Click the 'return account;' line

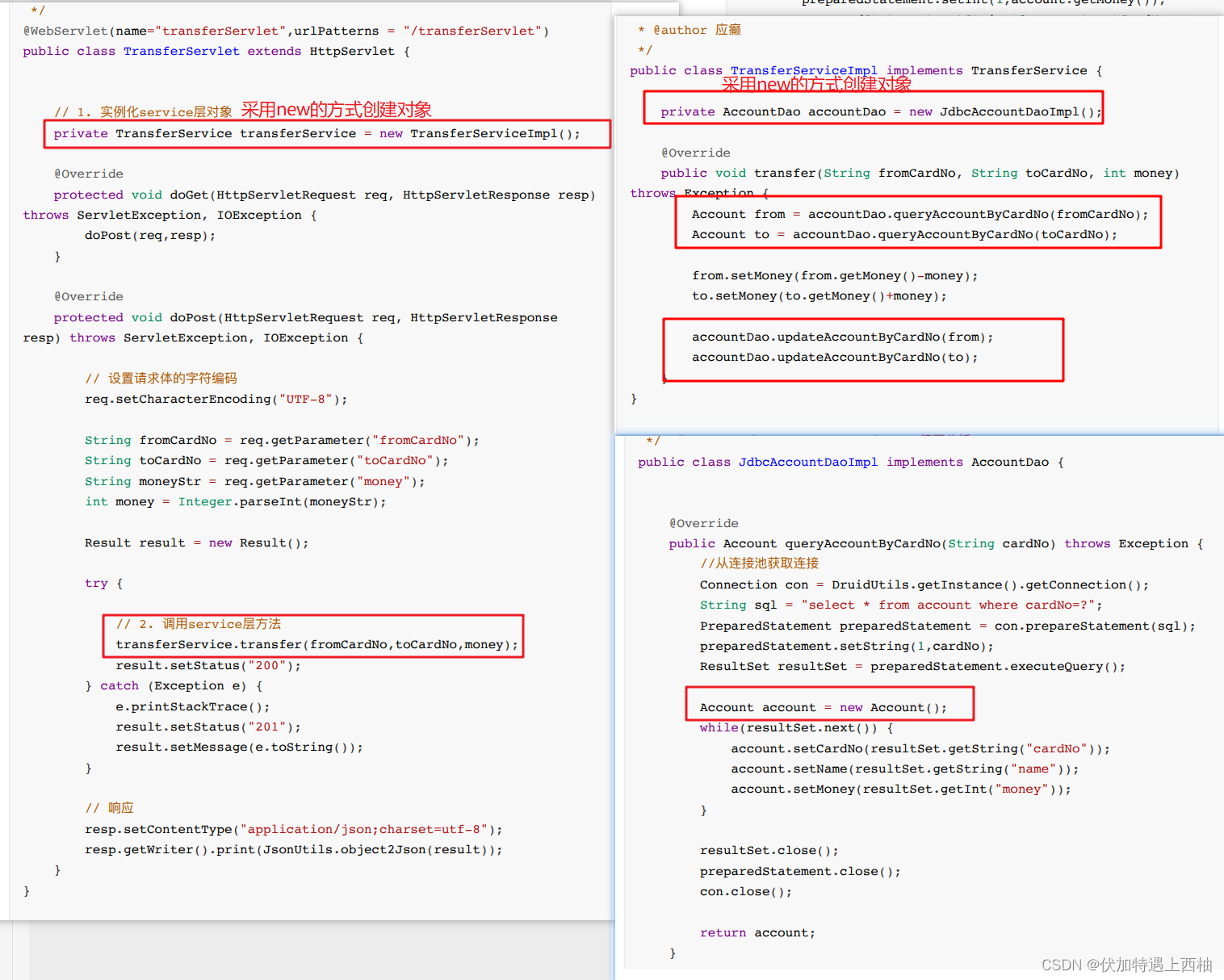757,932
